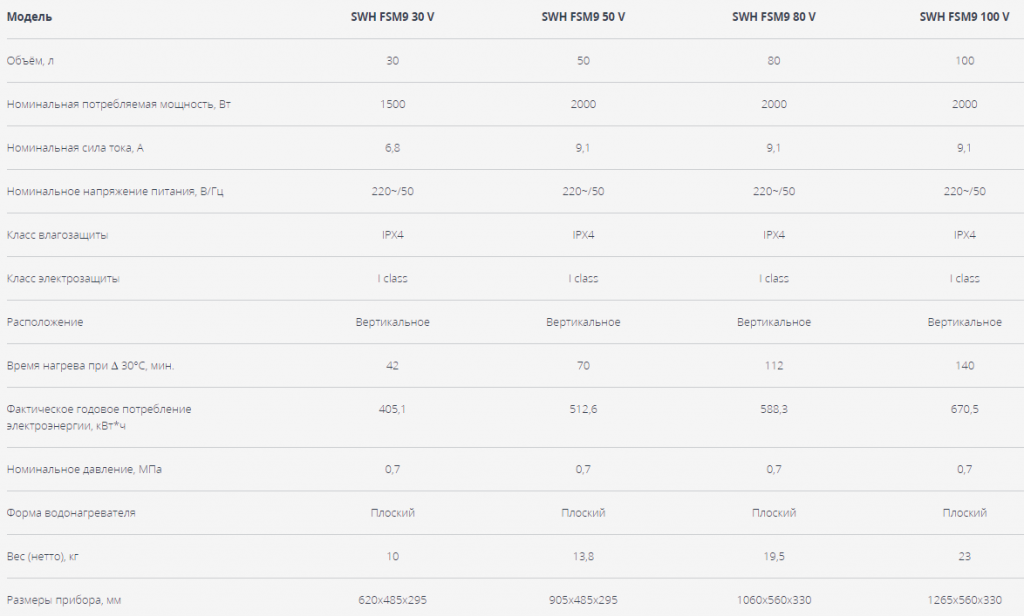This screenshot has width=1024, height=616.
Task: Click the SWH FSM9 80 V model header
Action: [x=774, y=17]
